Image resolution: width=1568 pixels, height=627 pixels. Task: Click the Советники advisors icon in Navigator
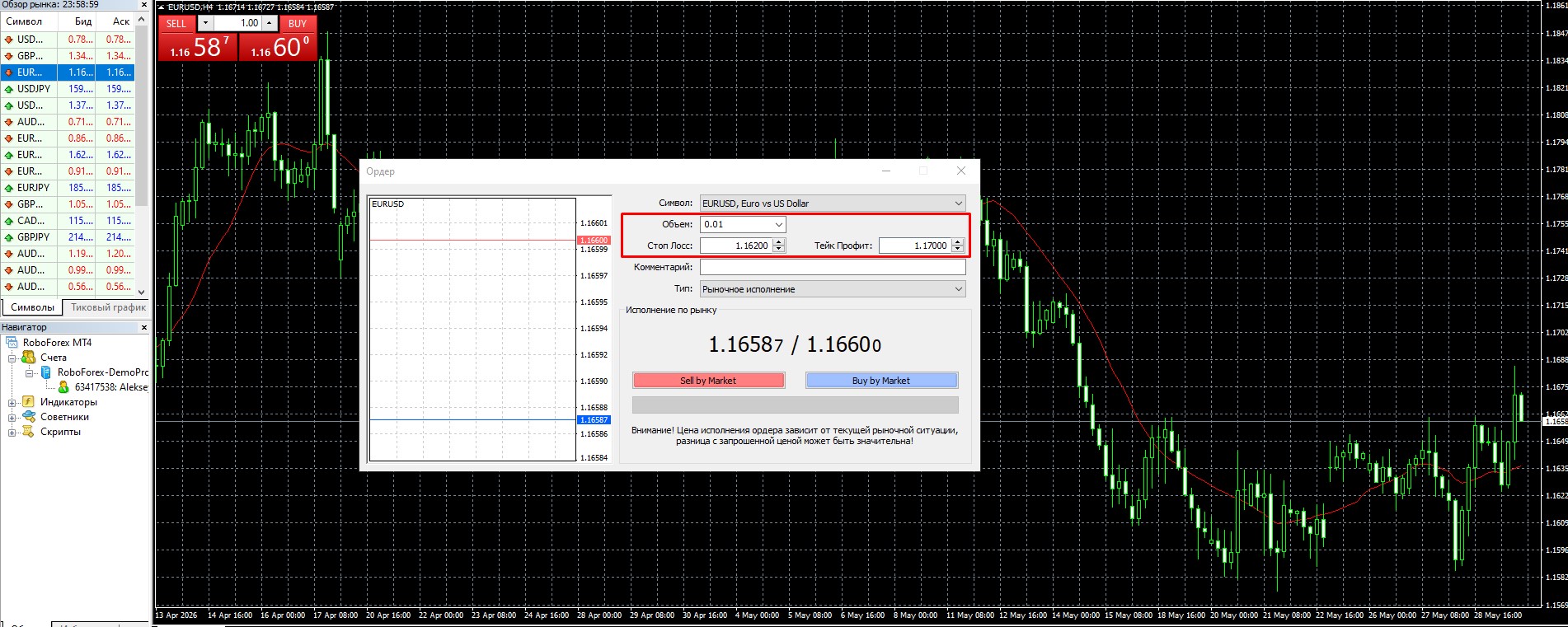29,417
